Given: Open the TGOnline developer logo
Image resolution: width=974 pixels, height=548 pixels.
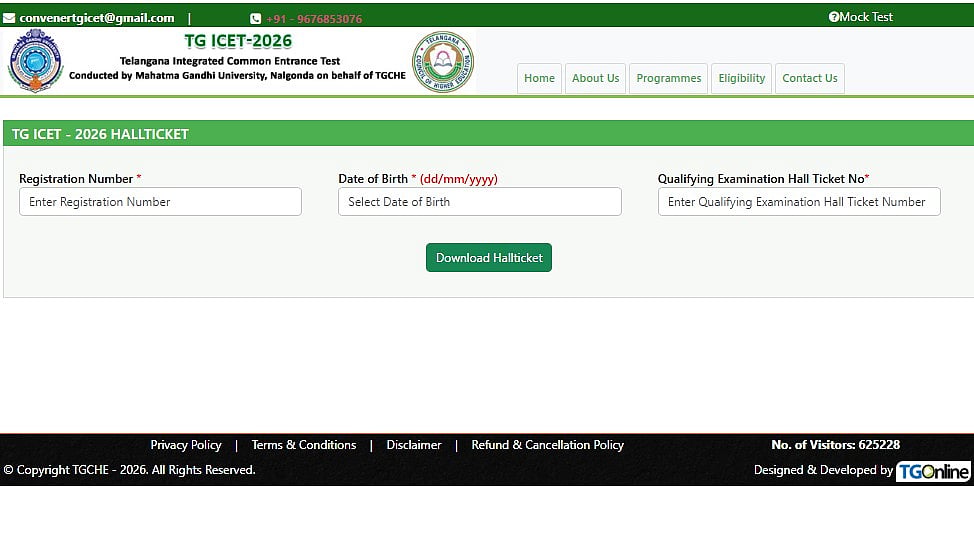Looking at the screenshot, I should tap(933, 472).
